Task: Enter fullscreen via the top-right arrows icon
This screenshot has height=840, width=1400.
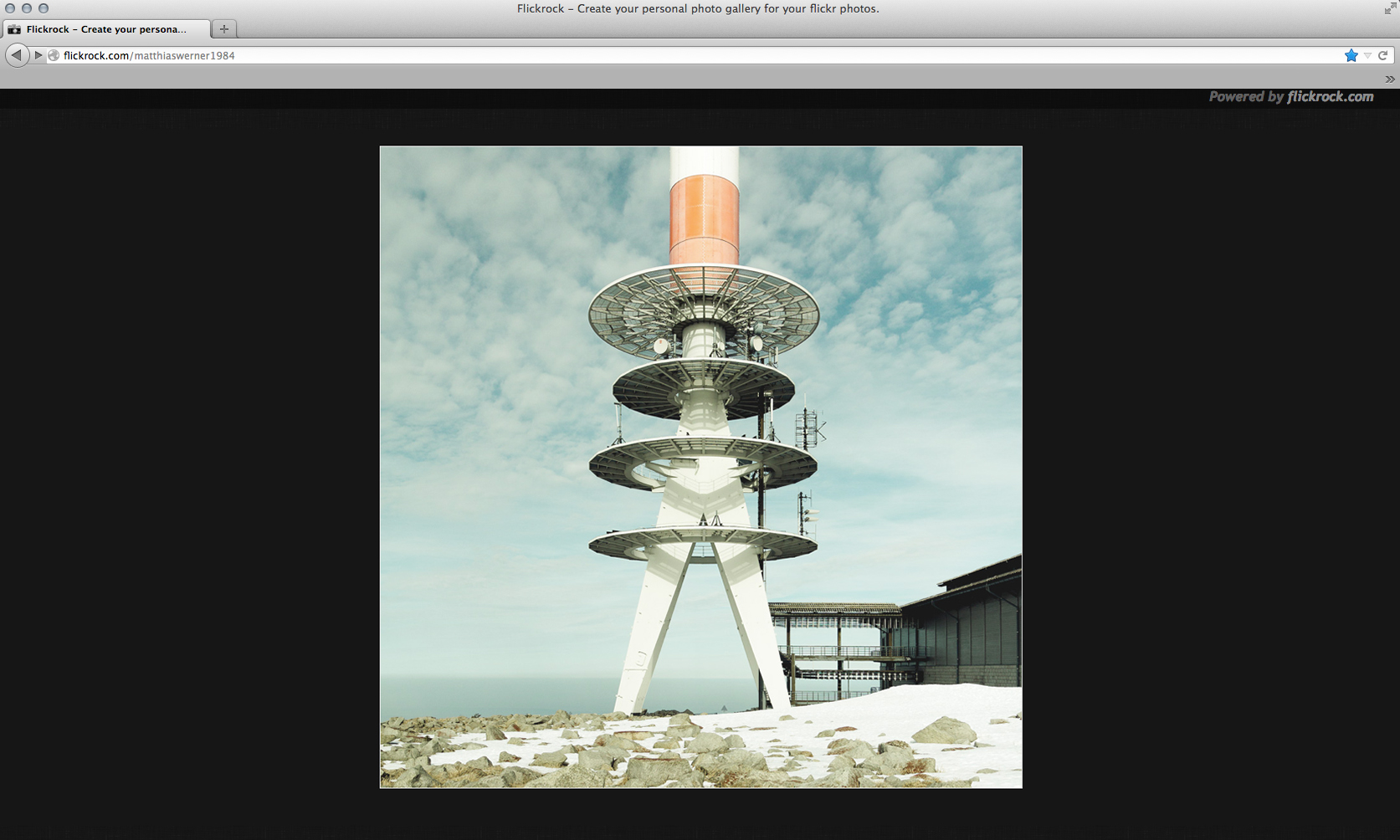Action: (x=1390, y=8)
